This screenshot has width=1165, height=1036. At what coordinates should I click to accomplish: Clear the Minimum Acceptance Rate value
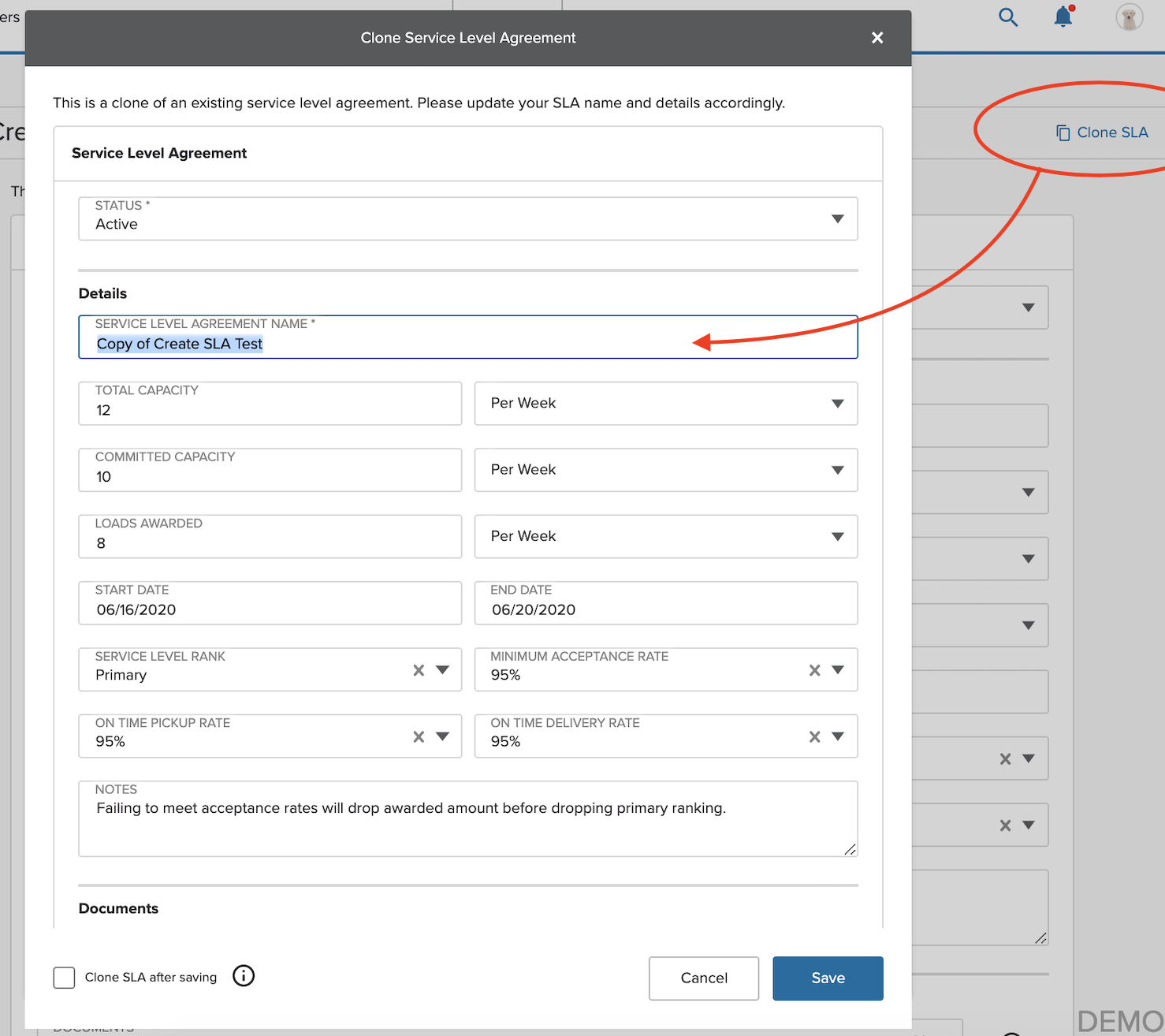[x=815, y=670]
